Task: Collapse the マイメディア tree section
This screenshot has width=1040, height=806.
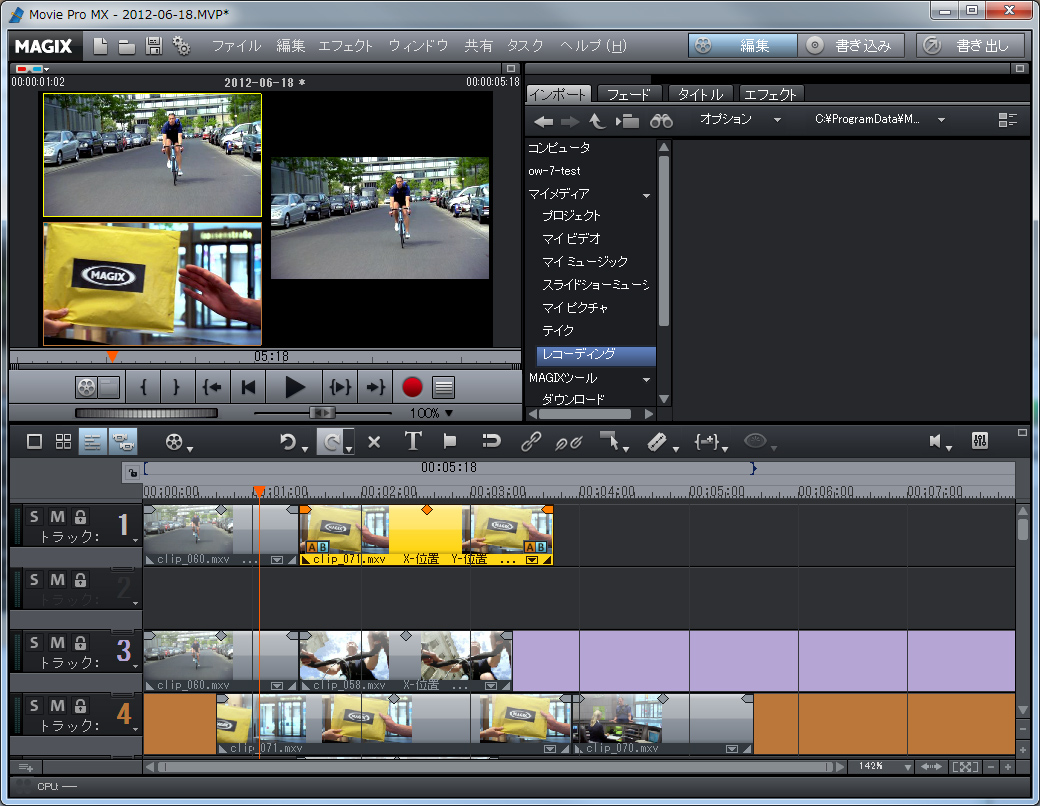Action: 646,196
